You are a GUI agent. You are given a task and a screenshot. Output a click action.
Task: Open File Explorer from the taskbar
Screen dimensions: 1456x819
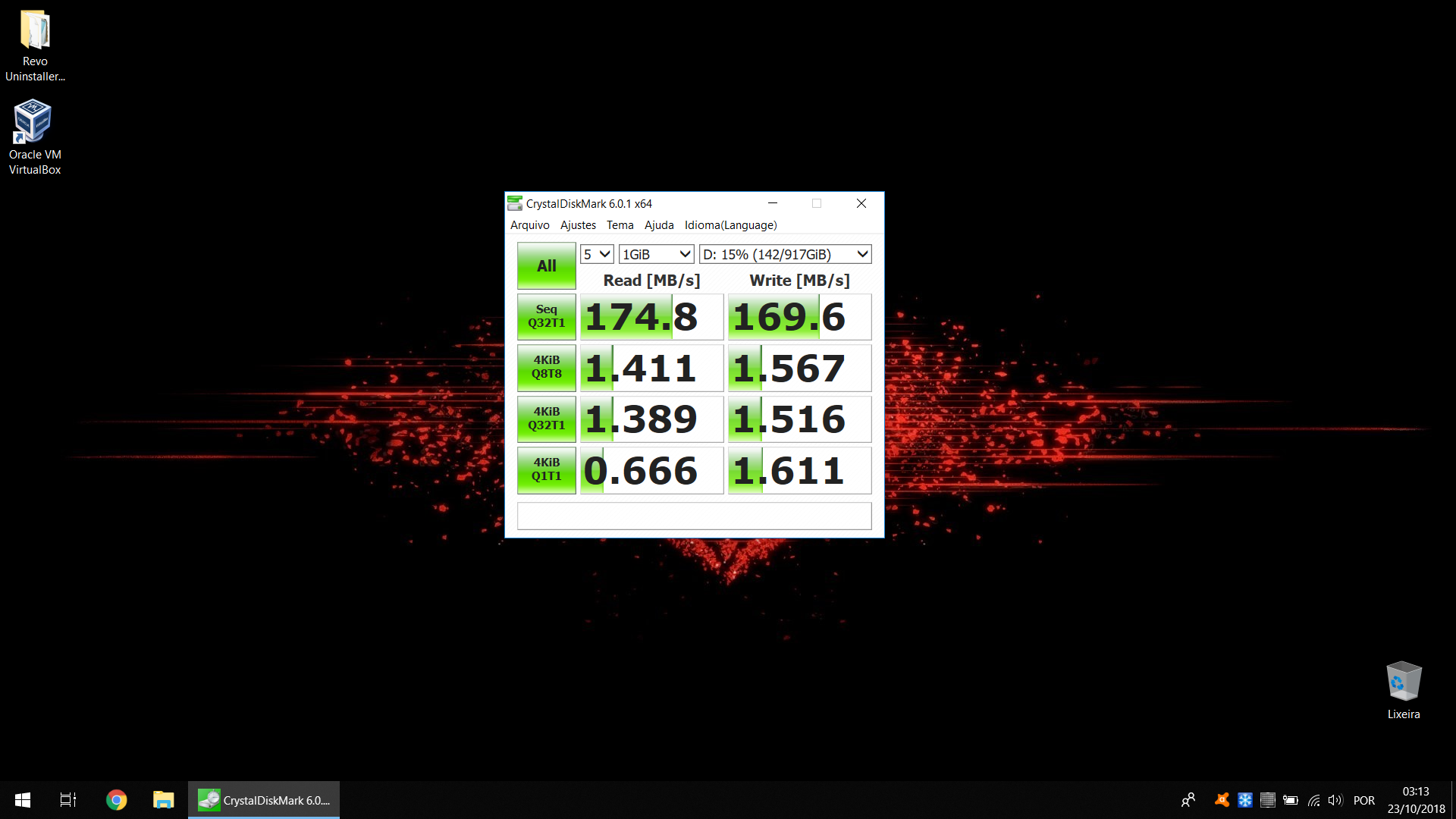tap(163, 800)
